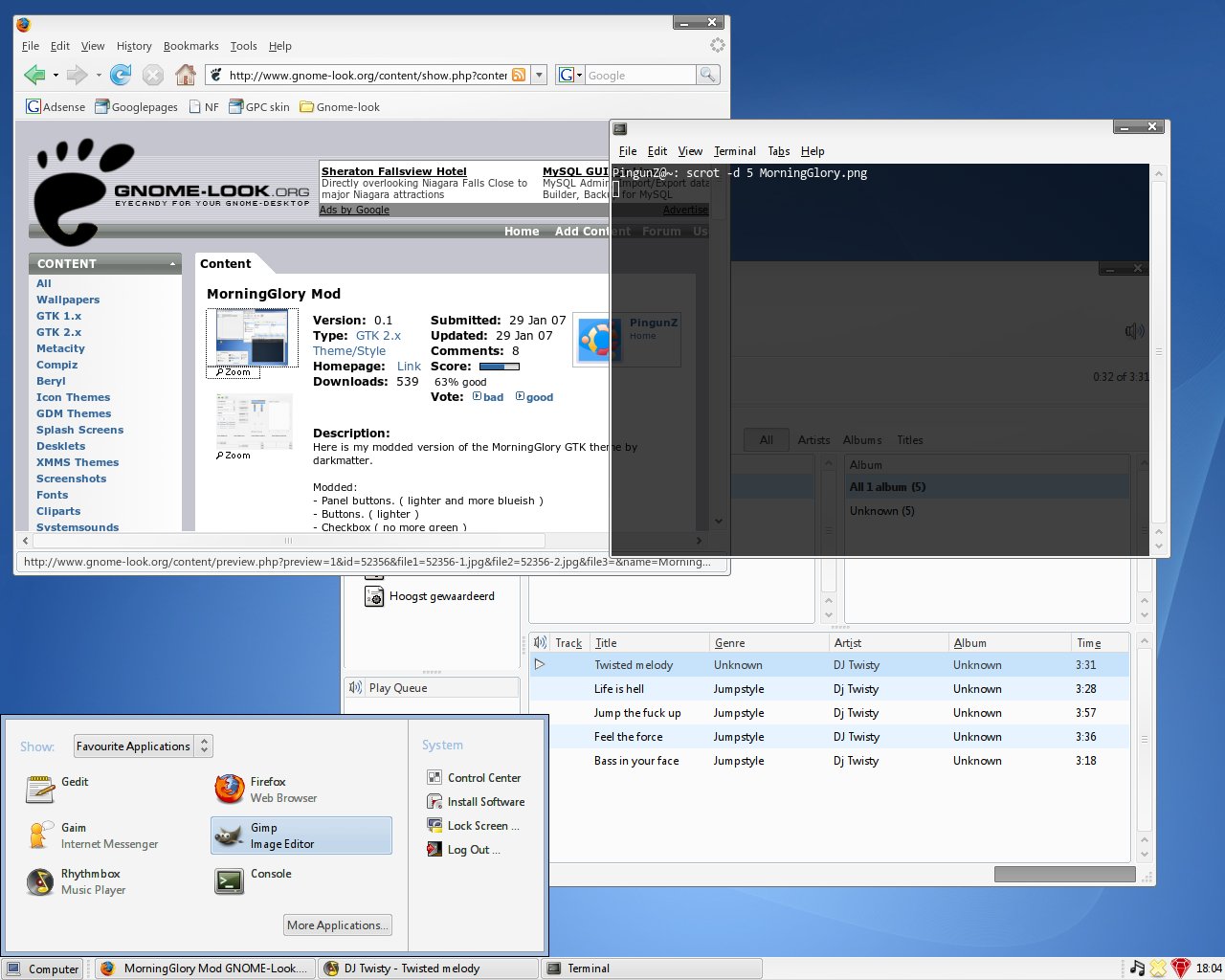
Task: Launch Gimp Image Editor
Action: pos(301,835)
